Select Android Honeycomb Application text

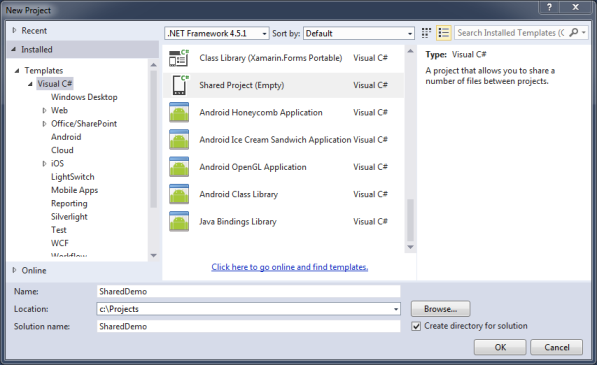tap(261, 113)
